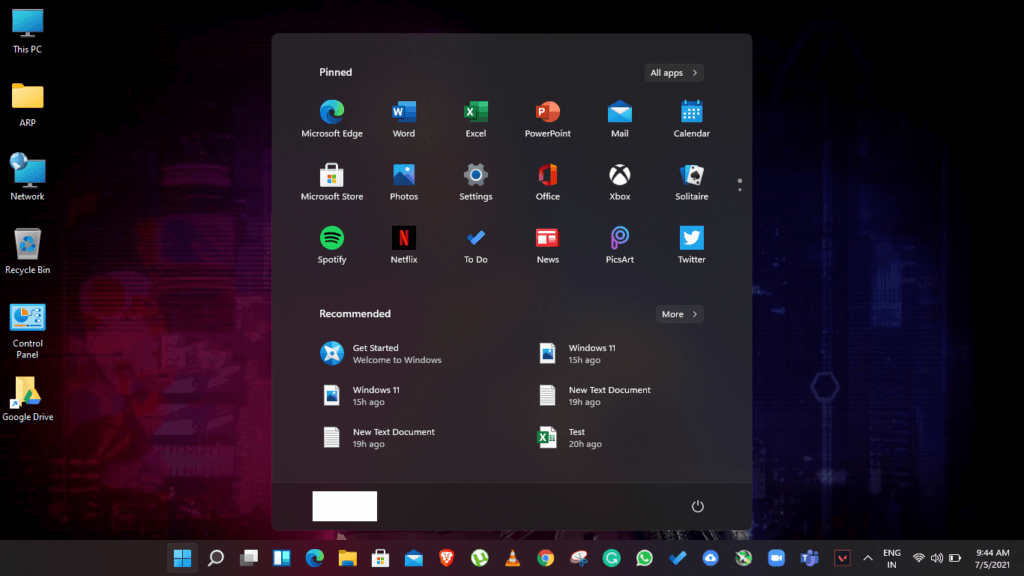Open Widgets from the taskbar
Viewport: 1024px width, 576px height.
tap(281, 558)
